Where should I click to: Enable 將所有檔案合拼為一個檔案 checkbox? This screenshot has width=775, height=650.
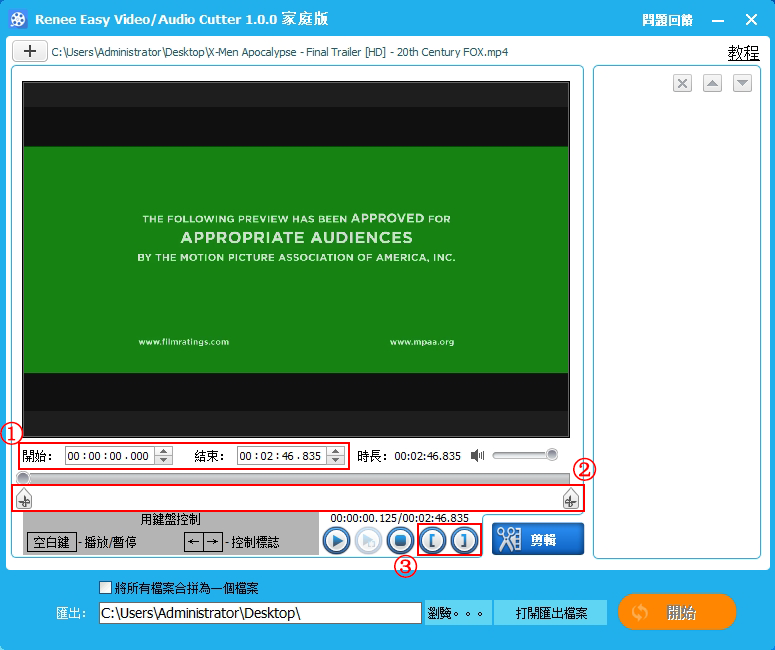pyautogui.click(x=106, y=588)
